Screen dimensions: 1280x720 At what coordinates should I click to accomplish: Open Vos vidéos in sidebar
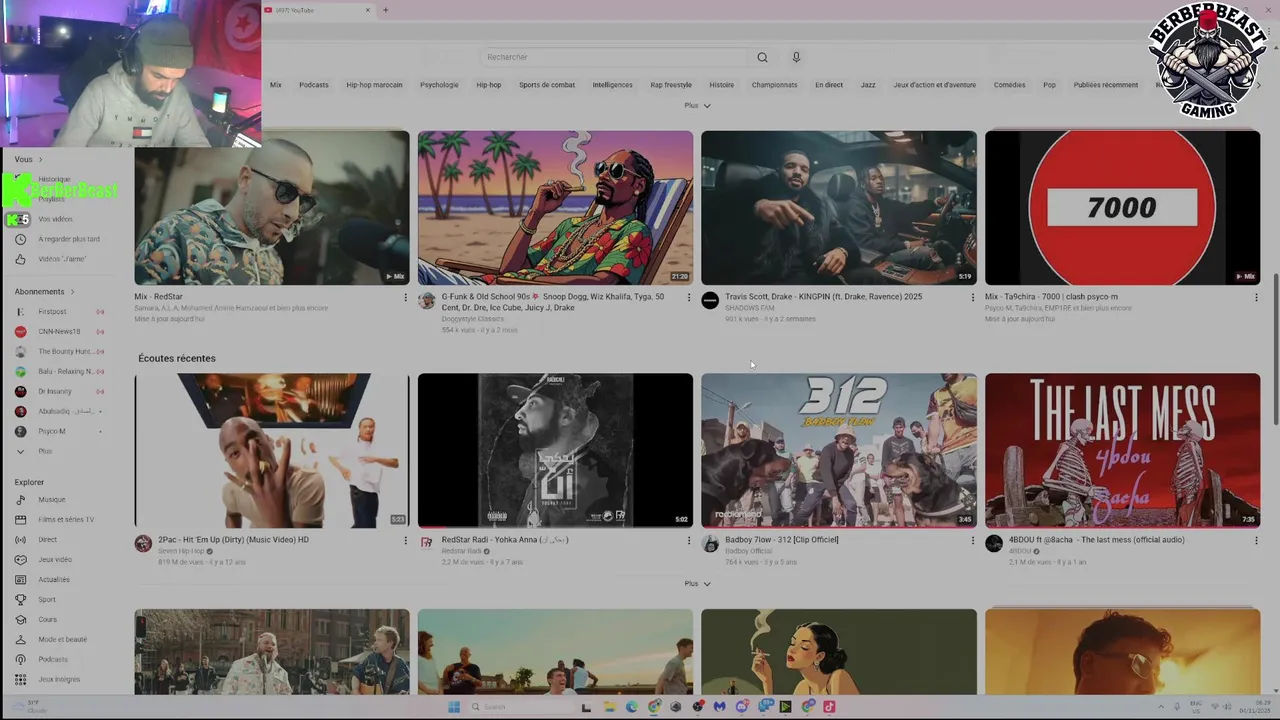(55, 219)
